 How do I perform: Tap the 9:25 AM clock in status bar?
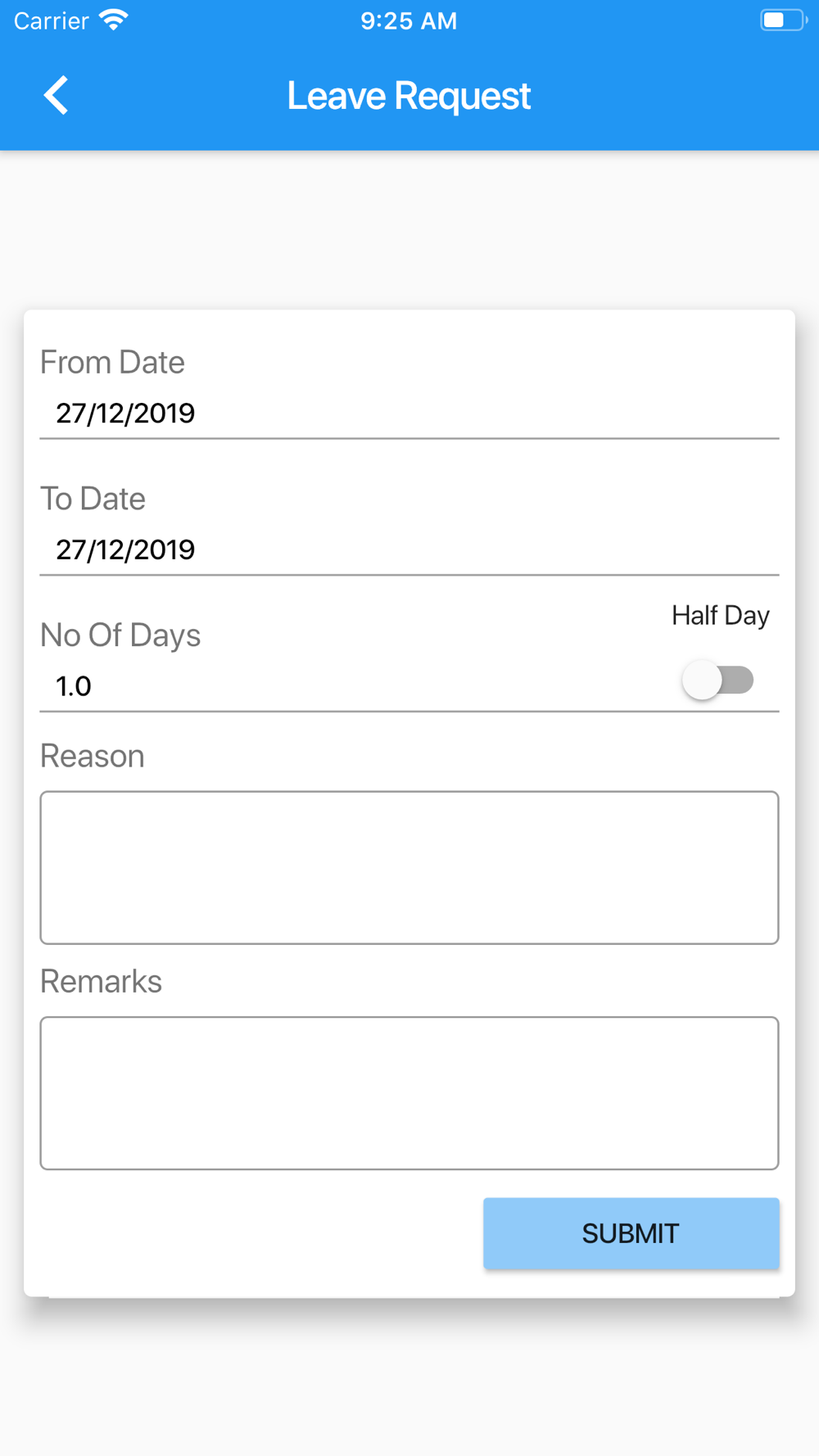pos(409,20)
